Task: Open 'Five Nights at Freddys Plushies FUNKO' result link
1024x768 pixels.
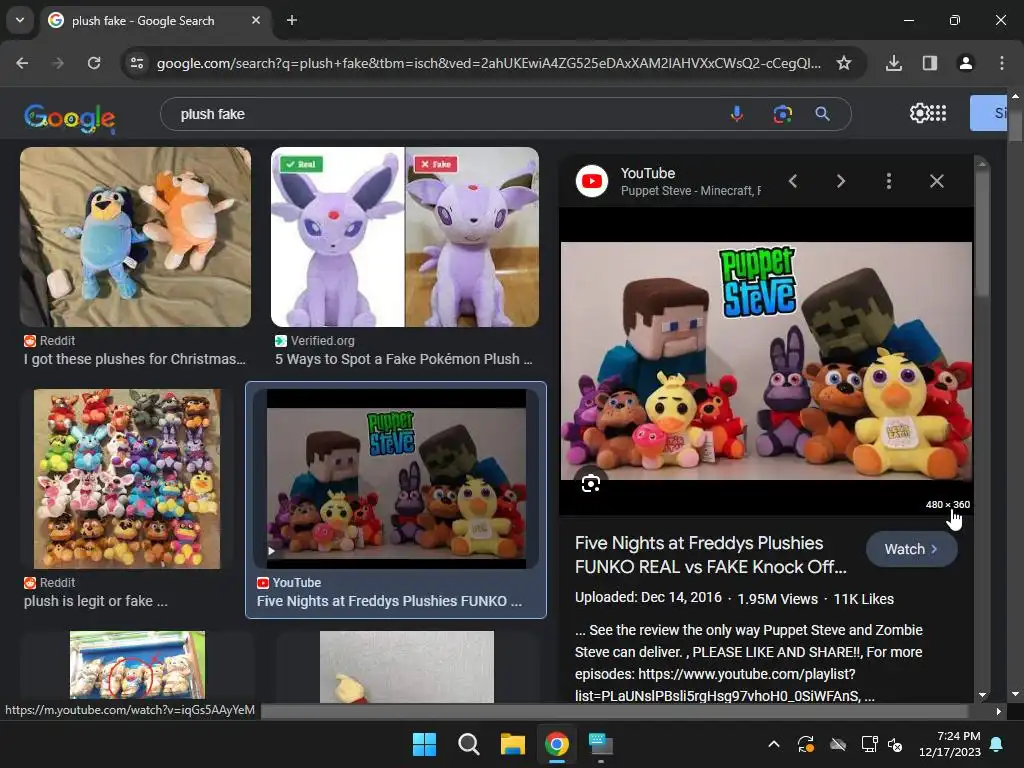Action: coord(389,601)
